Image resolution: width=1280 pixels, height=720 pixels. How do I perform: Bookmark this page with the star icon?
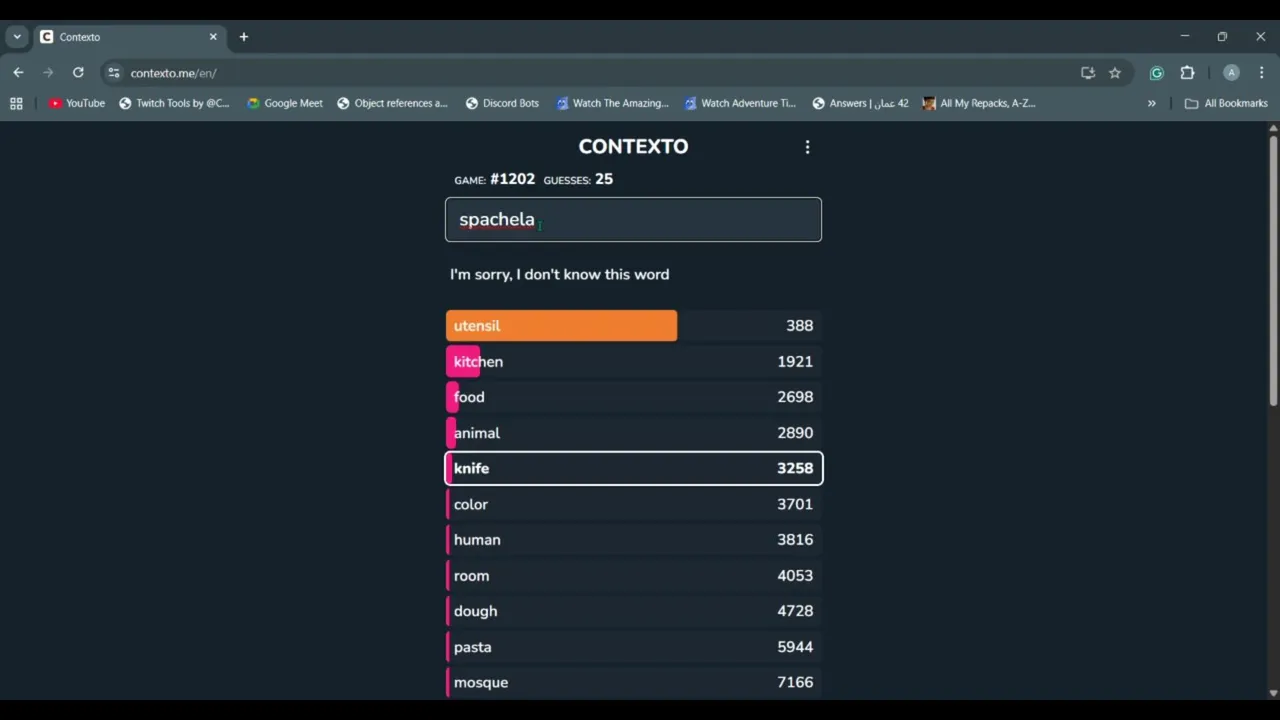tap(1115, 73)
